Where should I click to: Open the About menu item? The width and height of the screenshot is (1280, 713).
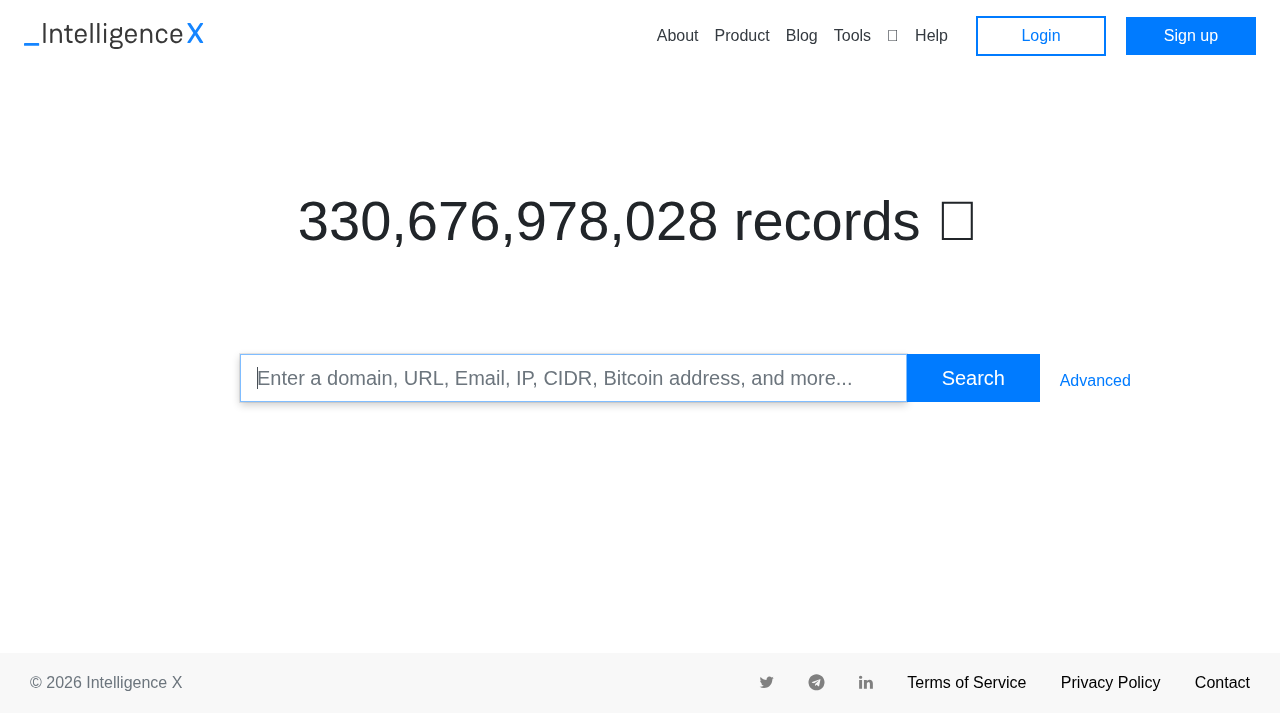[x=677, y=36]
